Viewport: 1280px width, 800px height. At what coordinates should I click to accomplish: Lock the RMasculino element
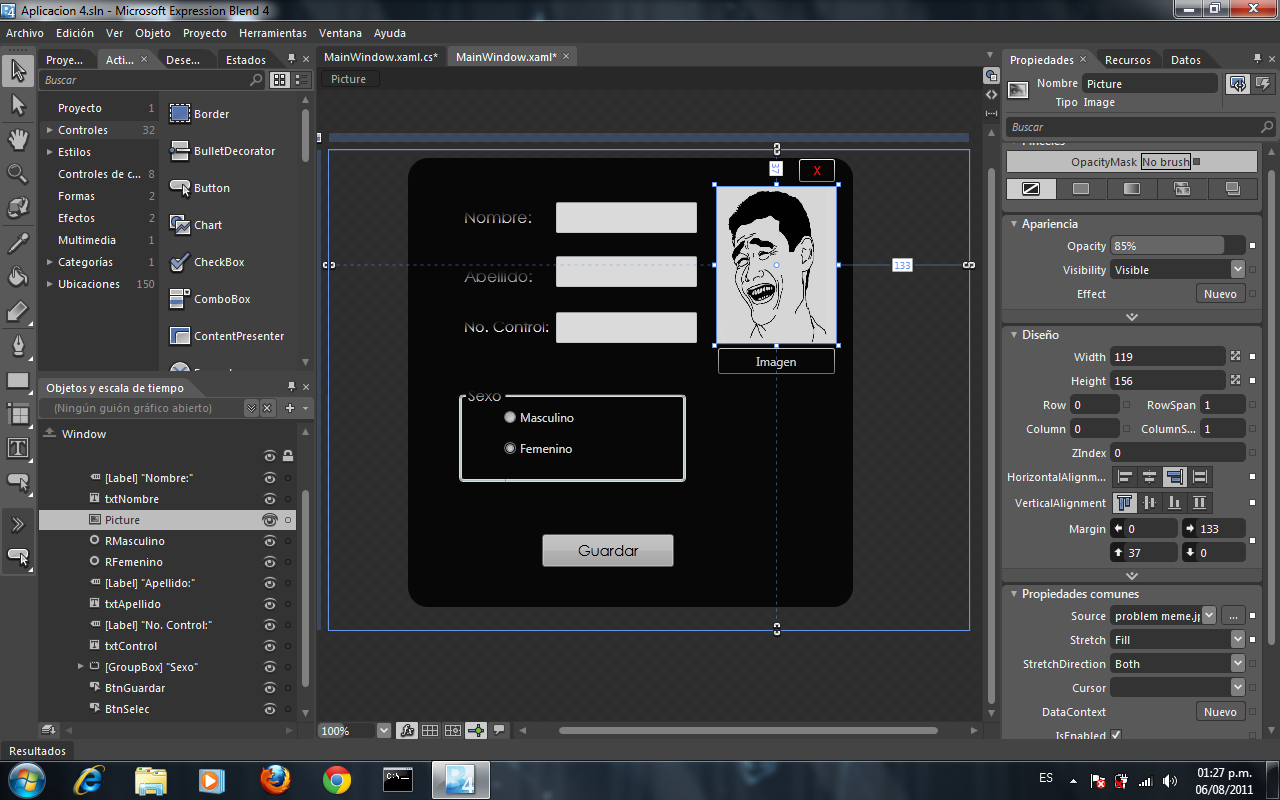tap(288, 541)
